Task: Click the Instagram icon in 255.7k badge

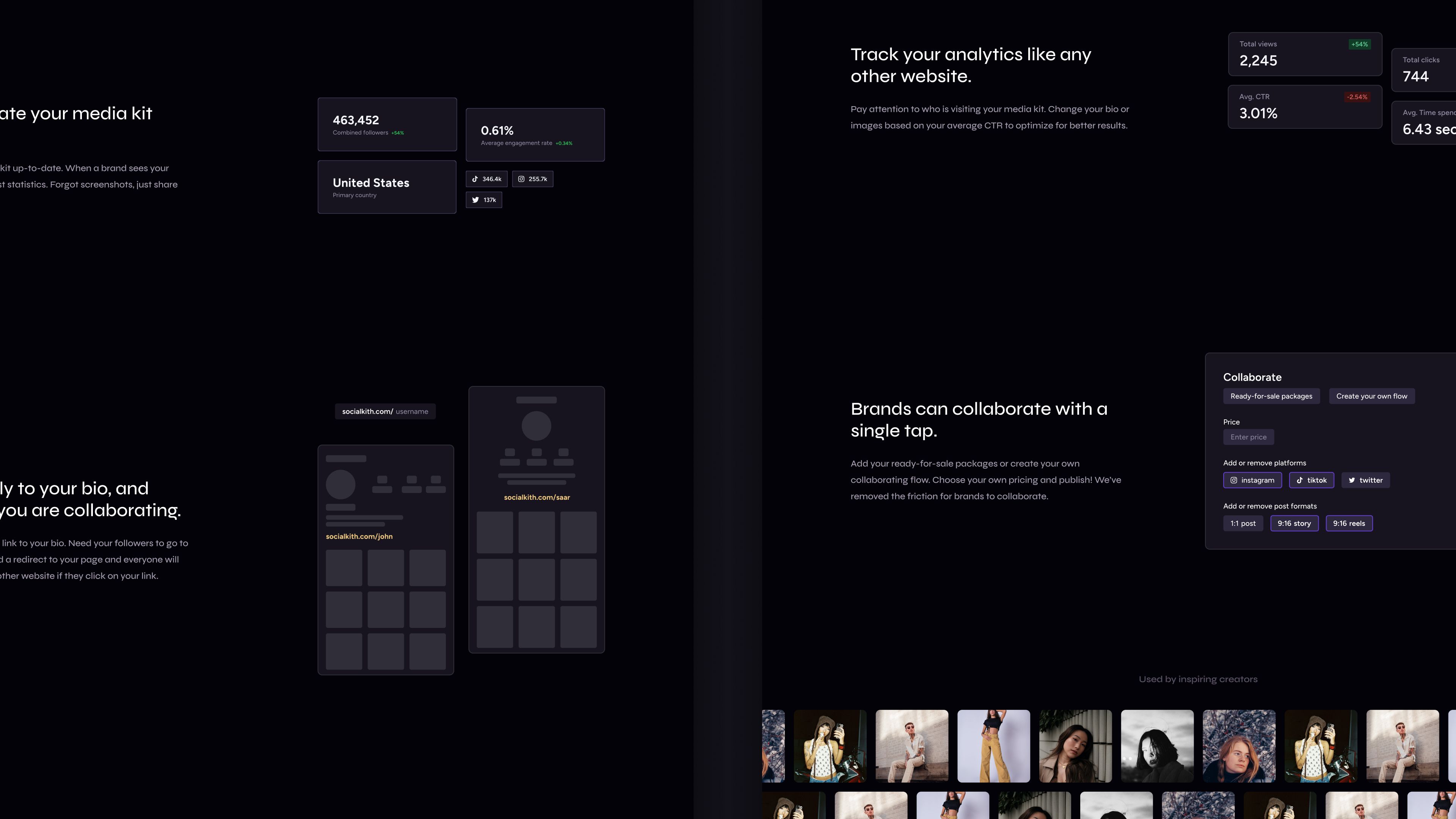Action: [521, 179]
